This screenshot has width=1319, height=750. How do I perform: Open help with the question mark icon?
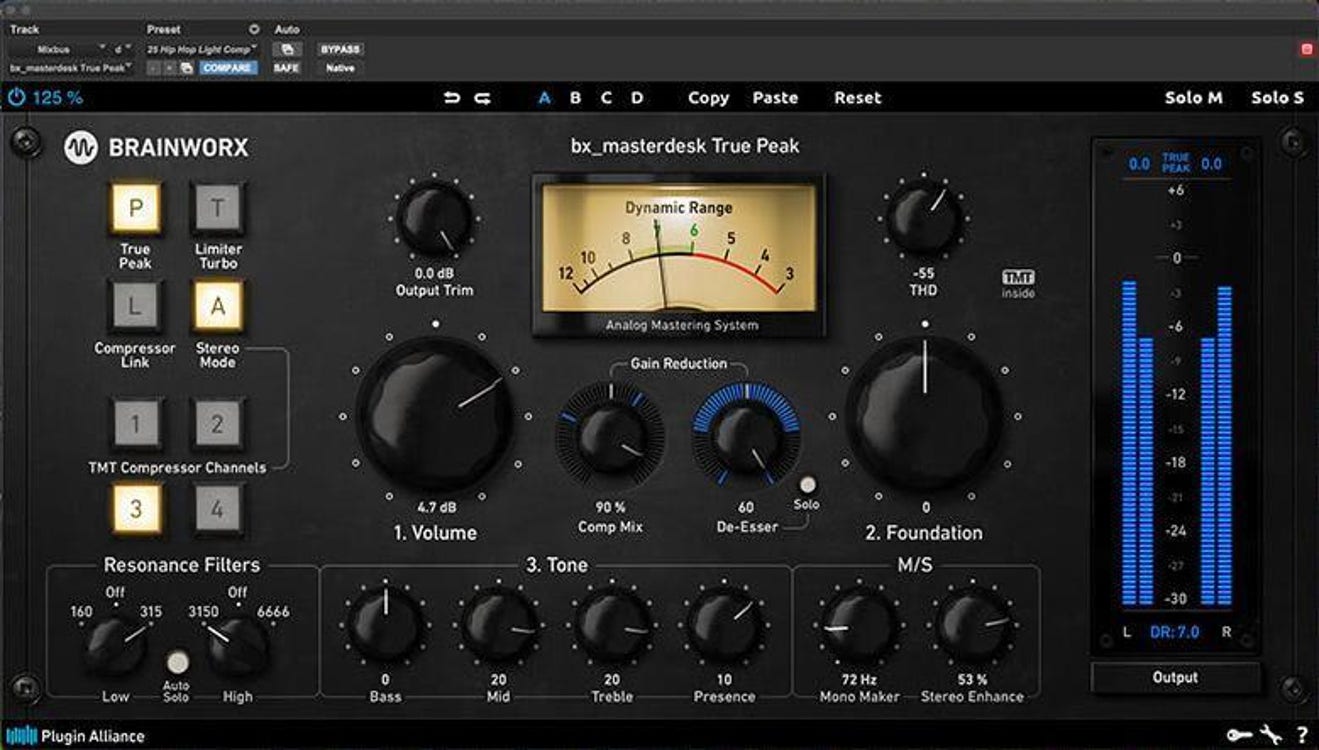1301,736
